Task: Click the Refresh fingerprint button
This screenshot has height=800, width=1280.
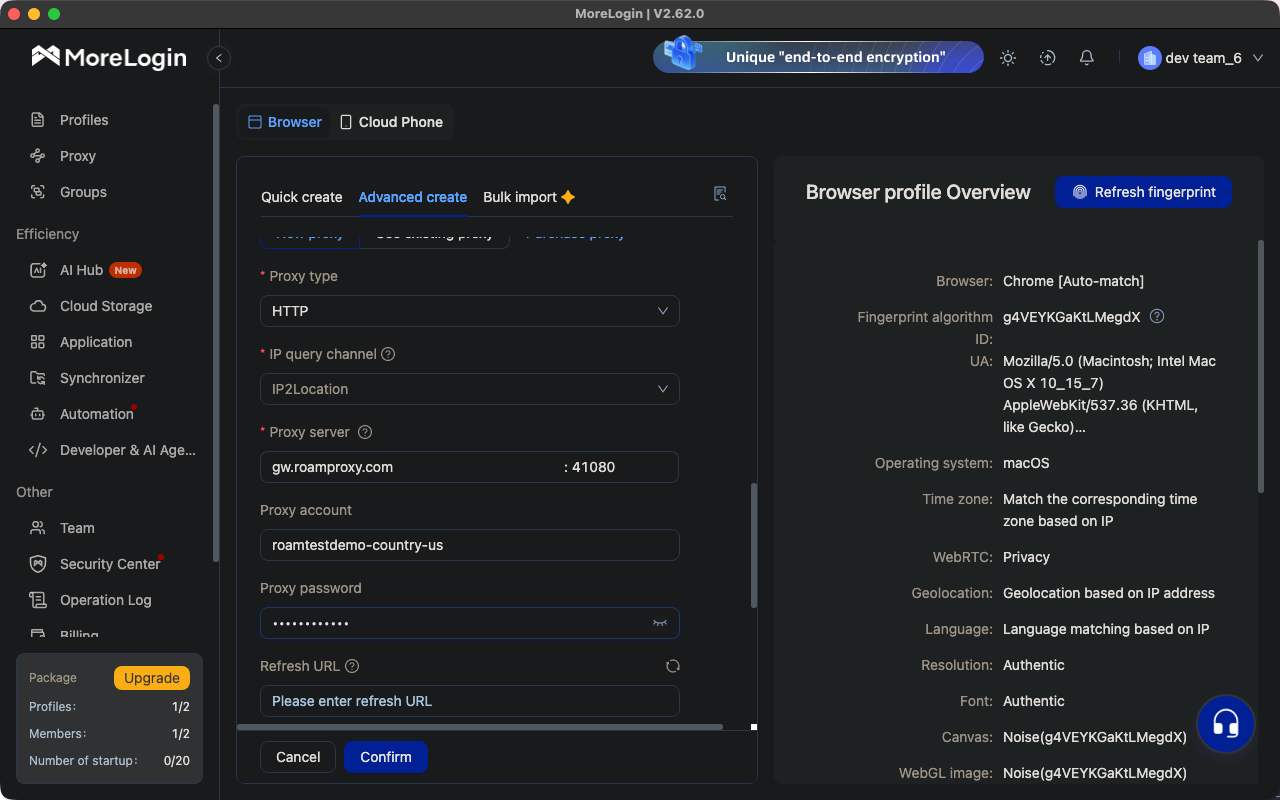Action: [1144, 192]
